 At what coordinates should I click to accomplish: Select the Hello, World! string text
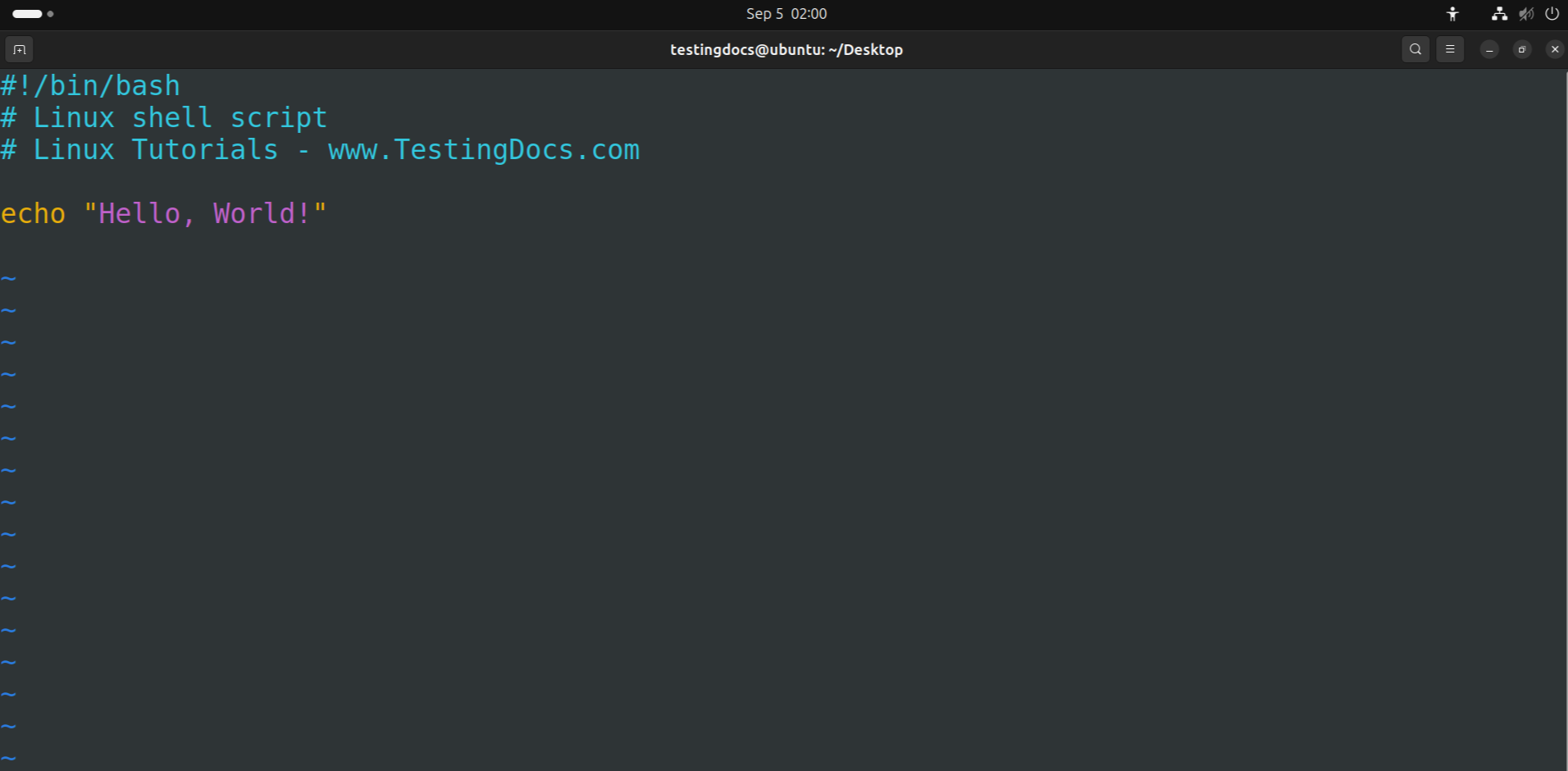tap(205, 213)
